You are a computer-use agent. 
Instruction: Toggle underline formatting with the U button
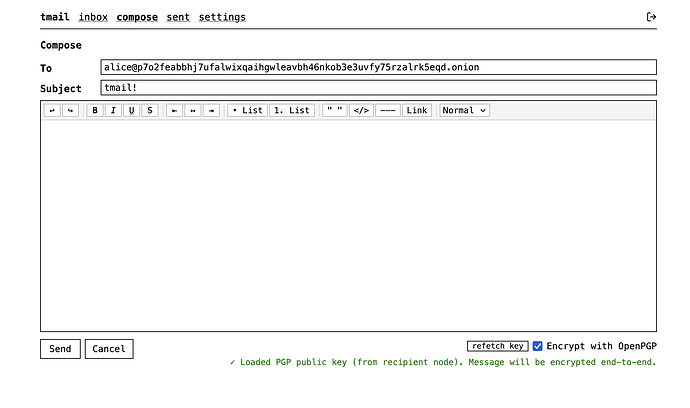pos(132,110)
